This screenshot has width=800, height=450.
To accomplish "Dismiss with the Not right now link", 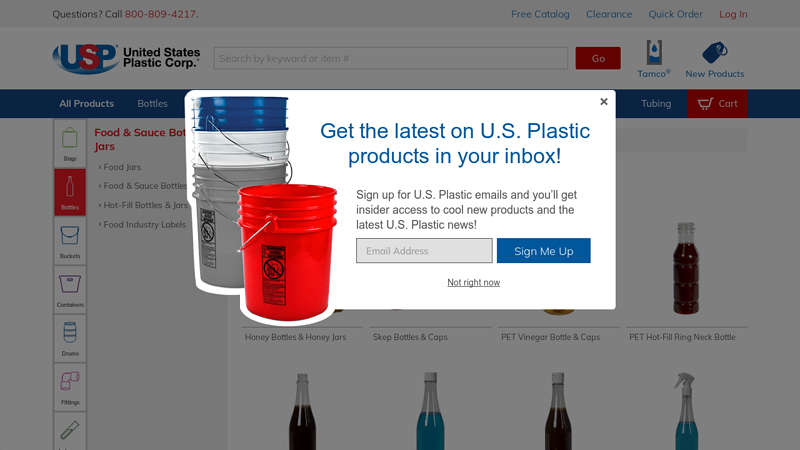I will 473,282.
